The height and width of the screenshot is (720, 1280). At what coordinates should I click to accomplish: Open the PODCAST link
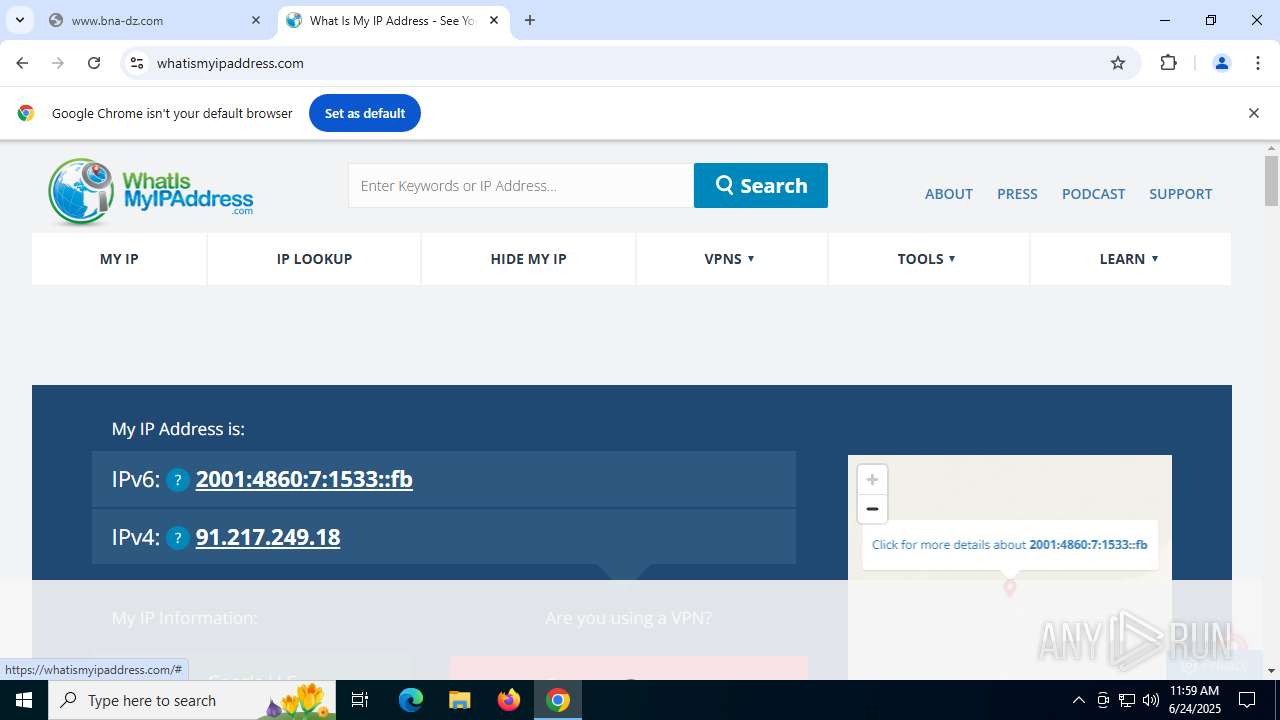click(x=1093, y=194)
